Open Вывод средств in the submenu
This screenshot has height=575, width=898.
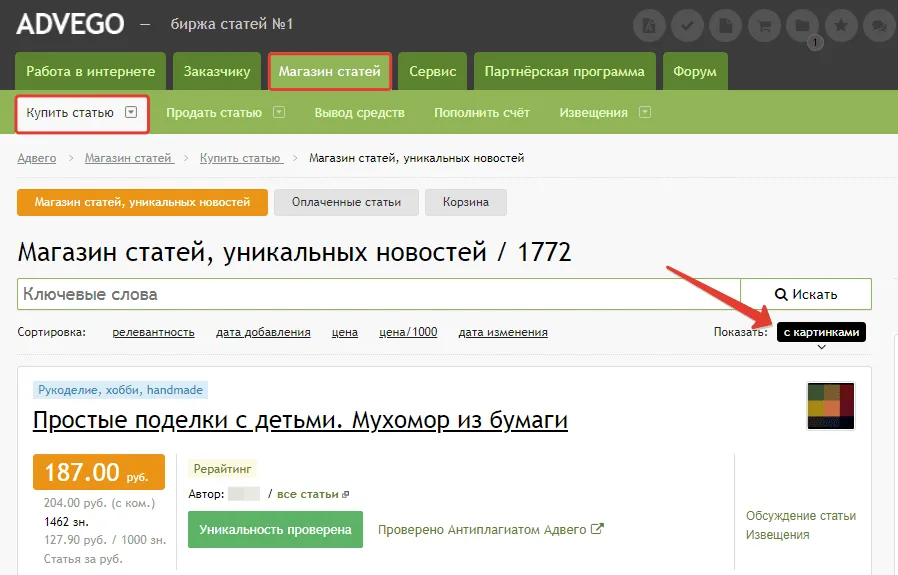click(360, 113)
